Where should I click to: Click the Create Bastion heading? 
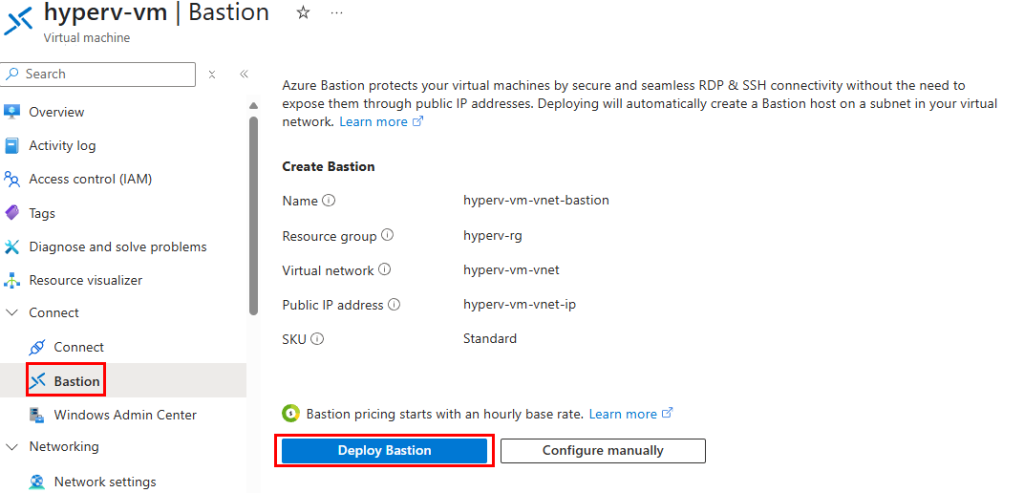click(328, 167)
